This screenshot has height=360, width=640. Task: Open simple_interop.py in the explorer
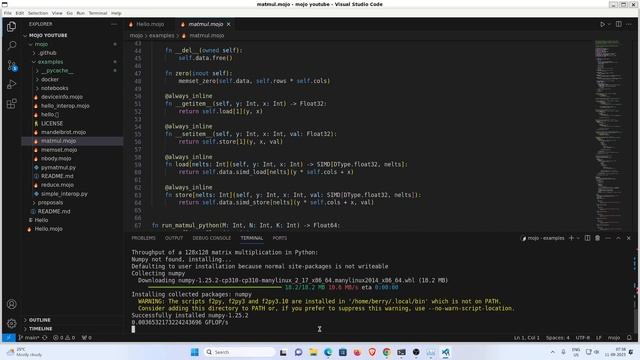tap(64, 194)
